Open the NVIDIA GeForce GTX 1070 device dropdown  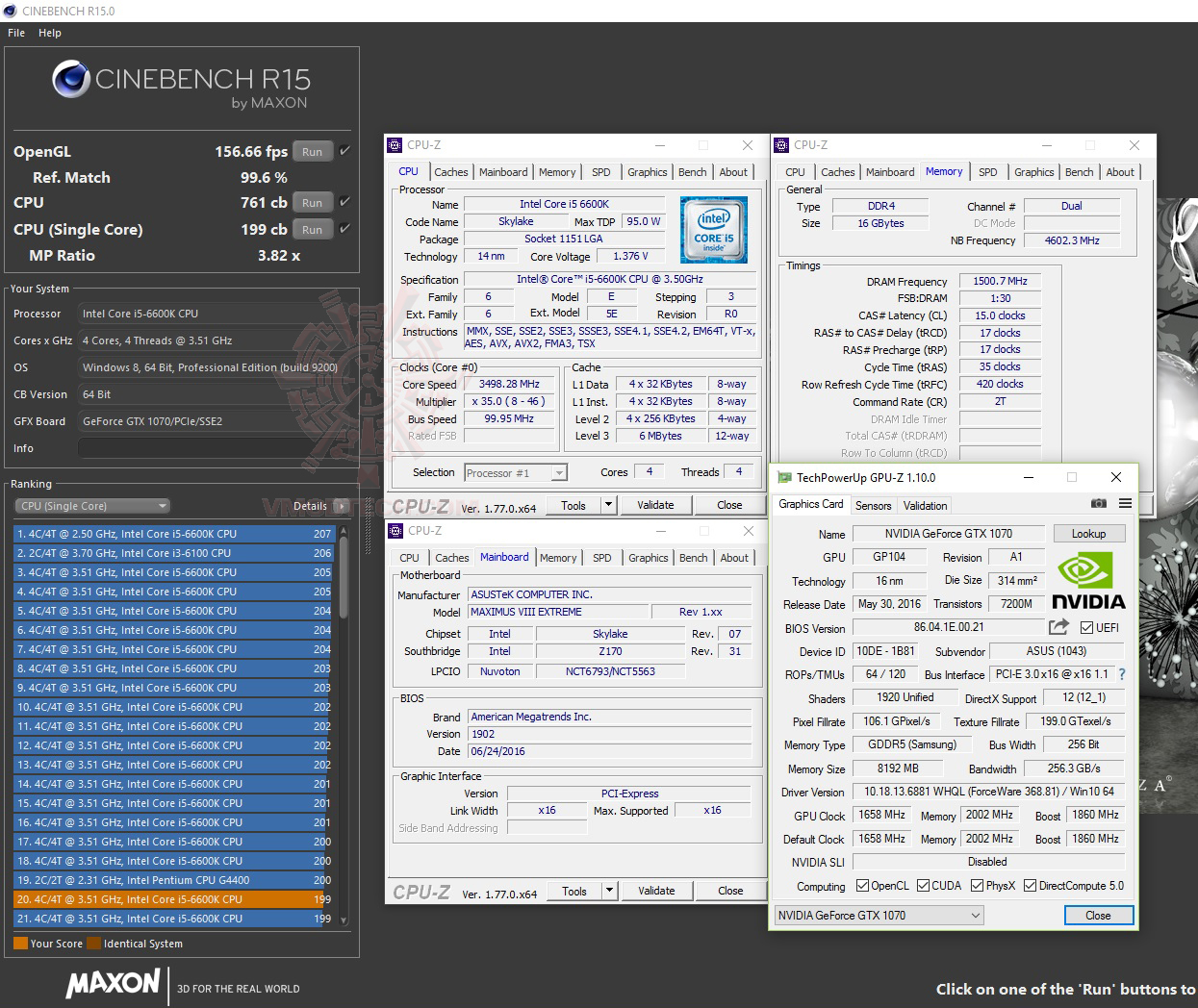tap(877, 915)
